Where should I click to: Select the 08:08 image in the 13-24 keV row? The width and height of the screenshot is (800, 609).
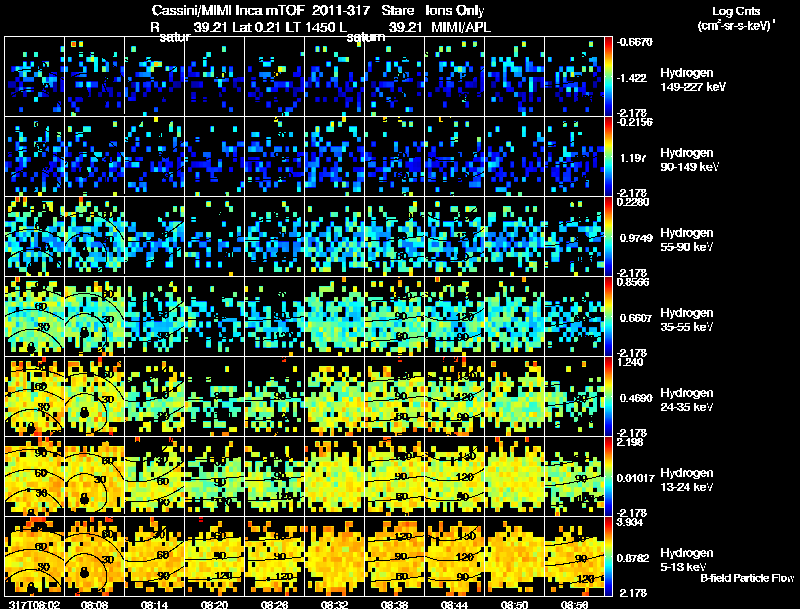tap(94, 476)
